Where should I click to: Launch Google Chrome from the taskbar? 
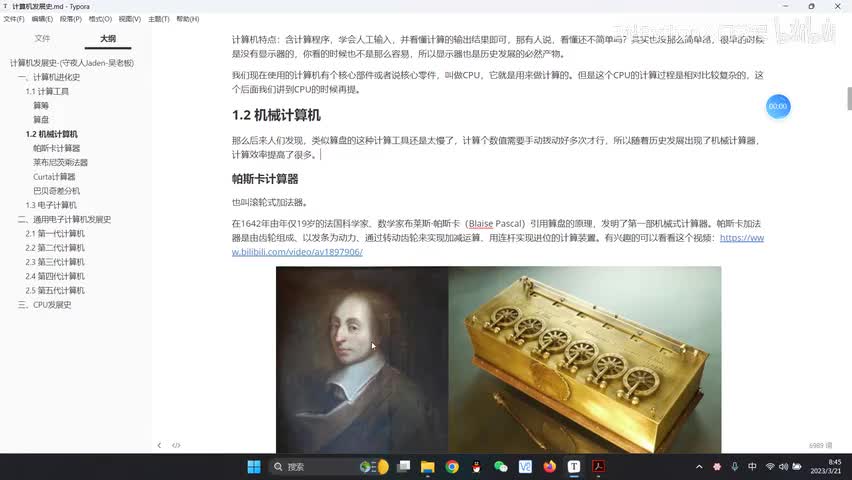coord(452,466)
